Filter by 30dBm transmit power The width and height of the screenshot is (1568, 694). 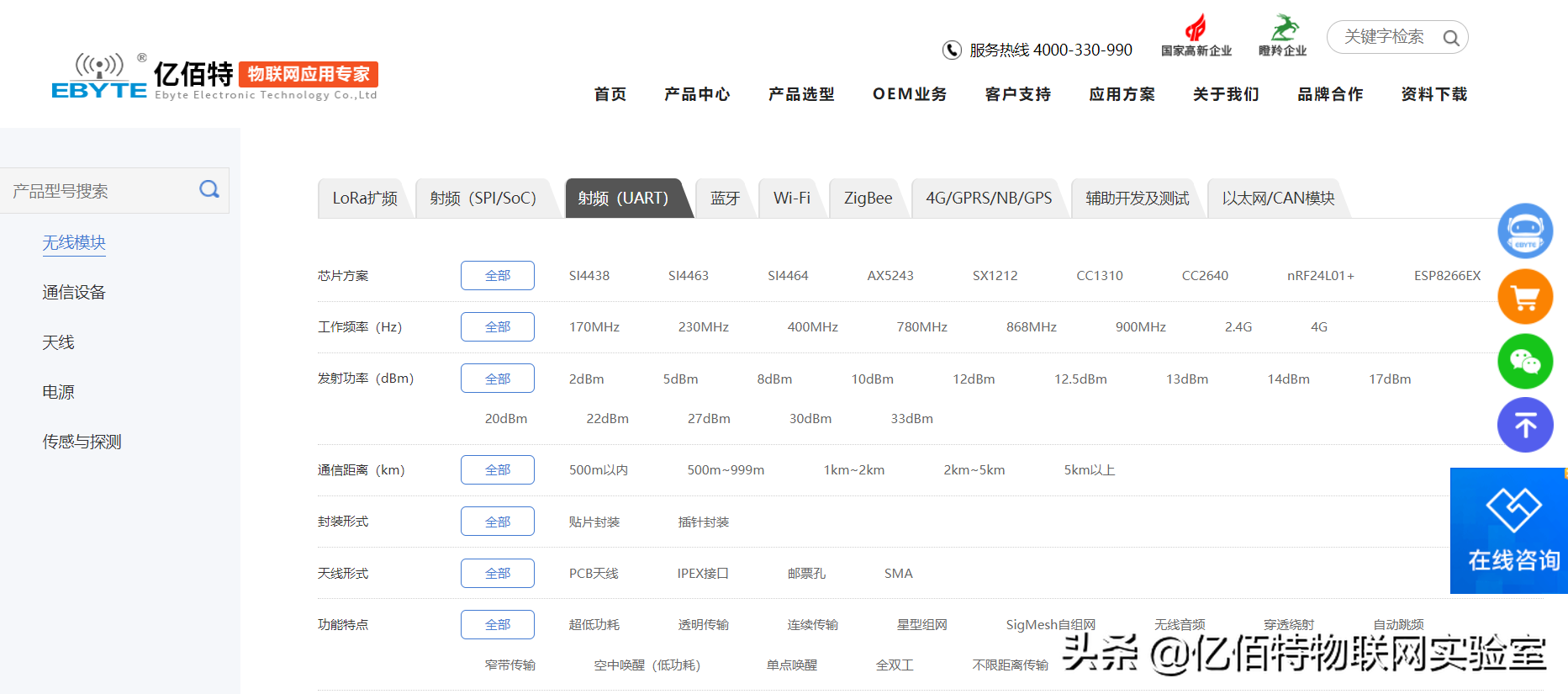pyautogui.click(x=810, y=419)
